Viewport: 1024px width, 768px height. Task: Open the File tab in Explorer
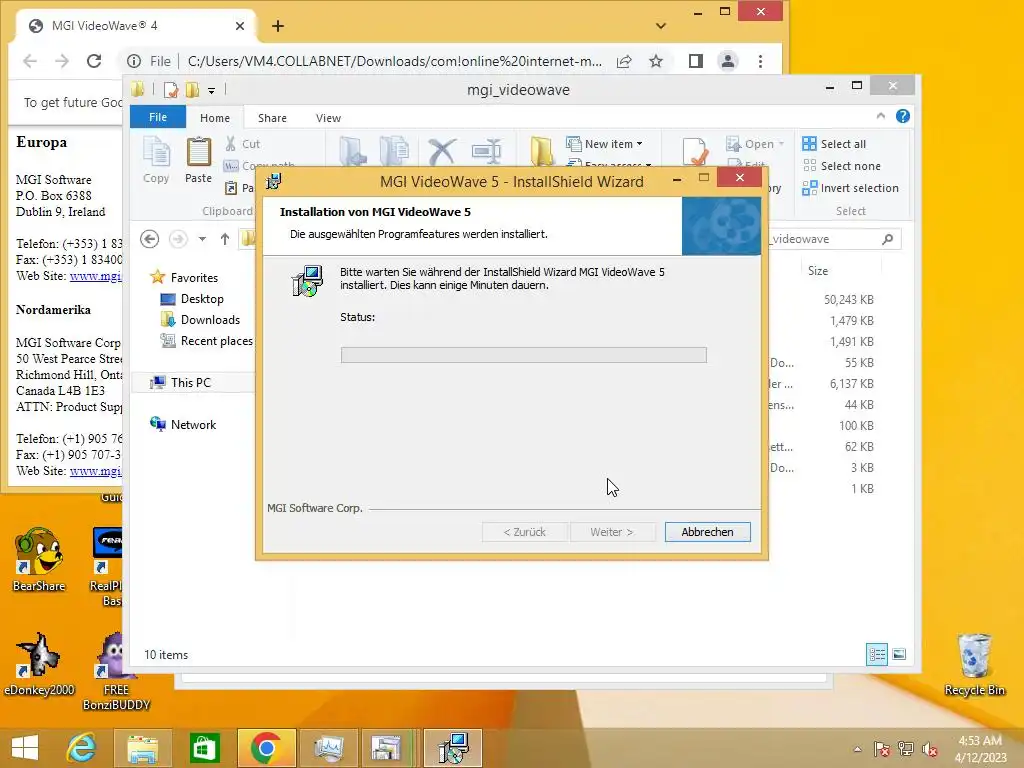pos(158,117)
